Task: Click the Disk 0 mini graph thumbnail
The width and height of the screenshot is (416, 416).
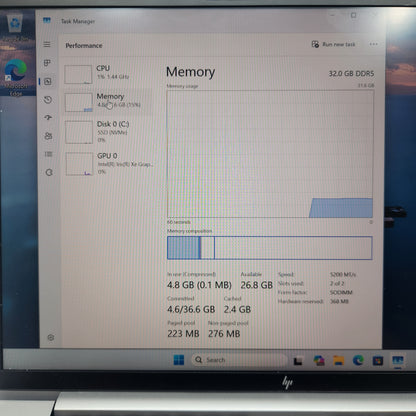Action: tap(79, 132)
